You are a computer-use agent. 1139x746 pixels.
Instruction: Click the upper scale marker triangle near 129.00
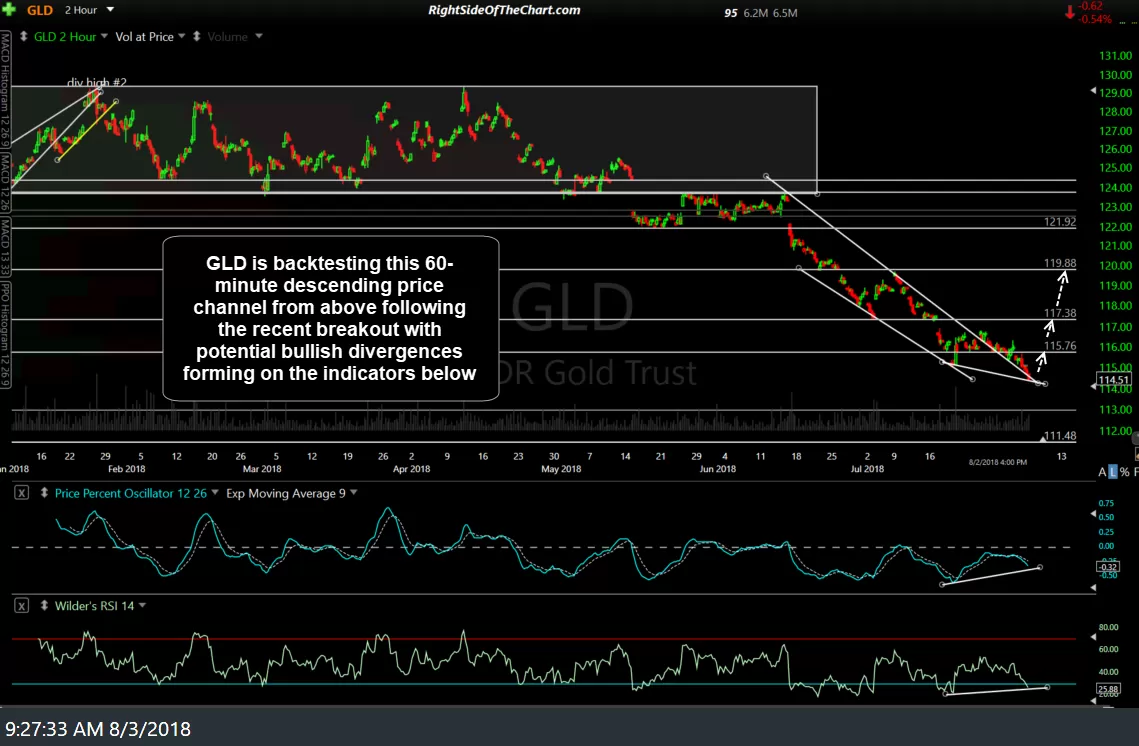(1094, 91)
